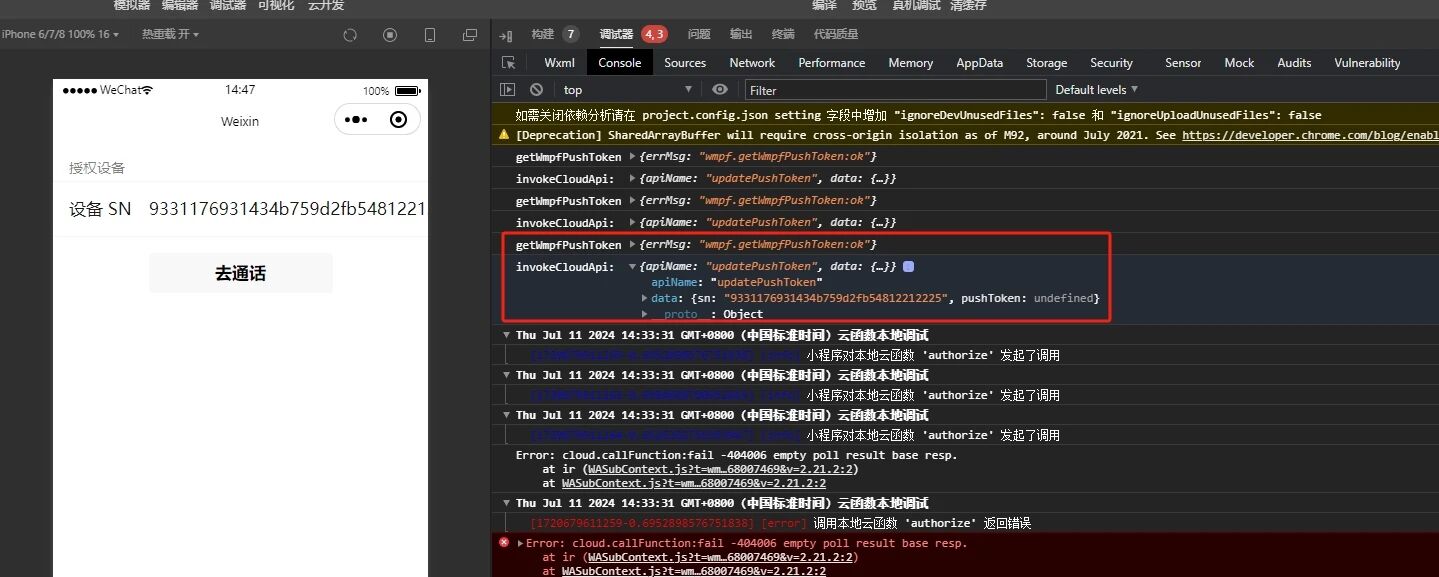1439x577 pixels.
Task: Expand the red Error cloud.callFunction entry
Action: point(520,543)
